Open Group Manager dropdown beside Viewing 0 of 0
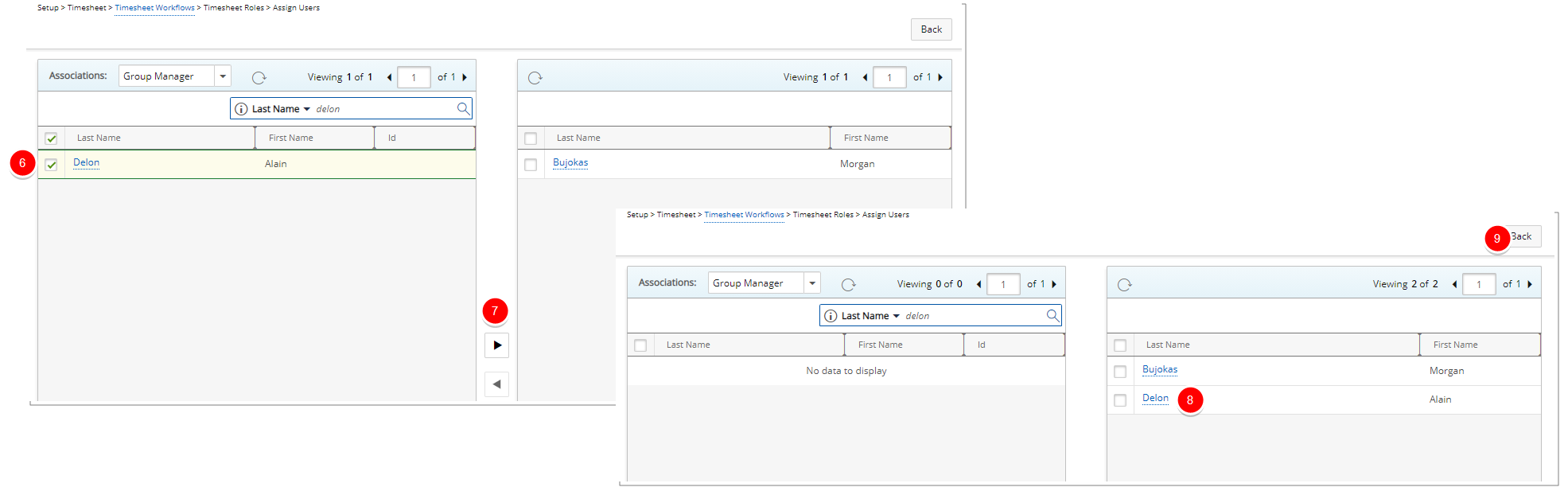1568x495 pixels. (x=811, y=283)
